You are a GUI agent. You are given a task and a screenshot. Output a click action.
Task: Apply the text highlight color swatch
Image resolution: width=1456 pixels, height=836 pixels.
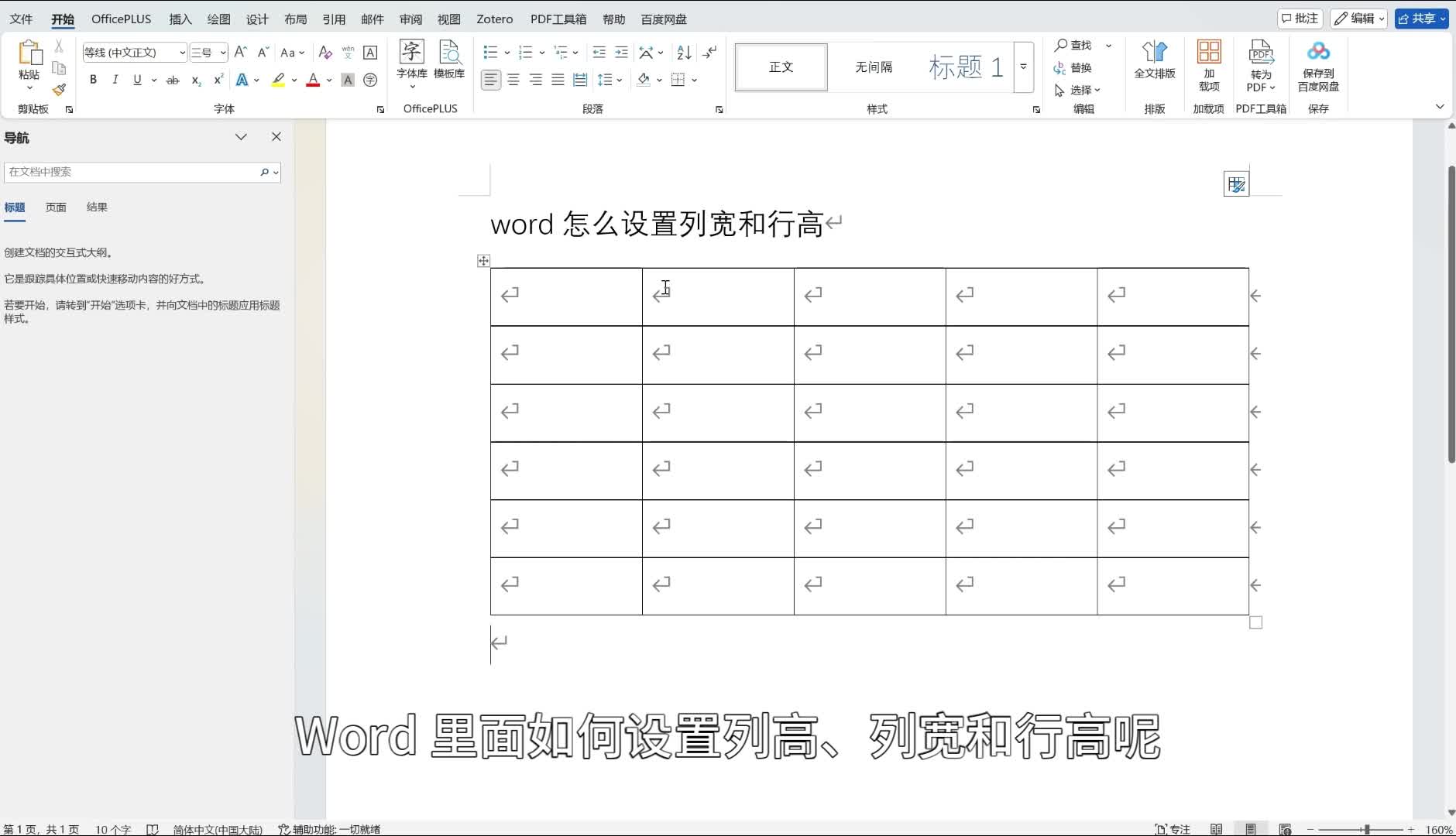pyautogui.click(x=278, y=80)
